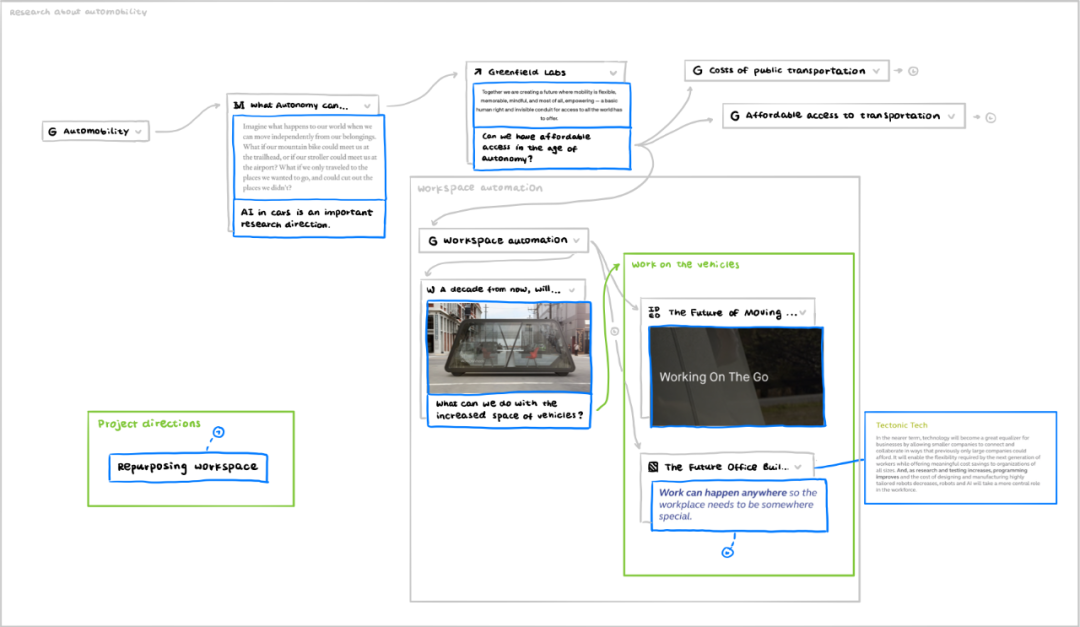1080x627 pixels.
Task: Open the 'Working On The Go' video thumbnail
Action: click(x=737, y=377)
